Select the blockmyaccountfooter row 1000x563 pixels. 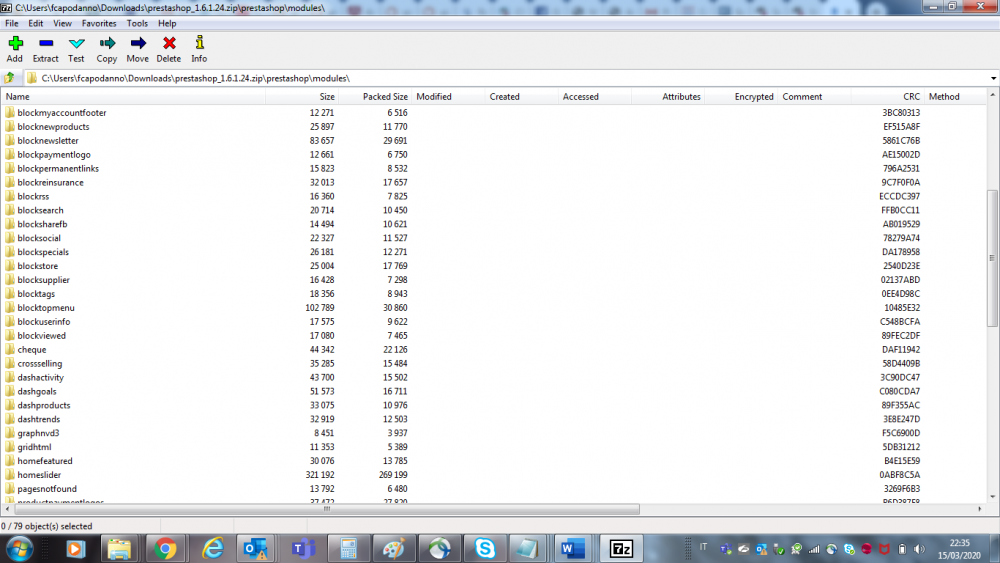click(x=494, y=113)
